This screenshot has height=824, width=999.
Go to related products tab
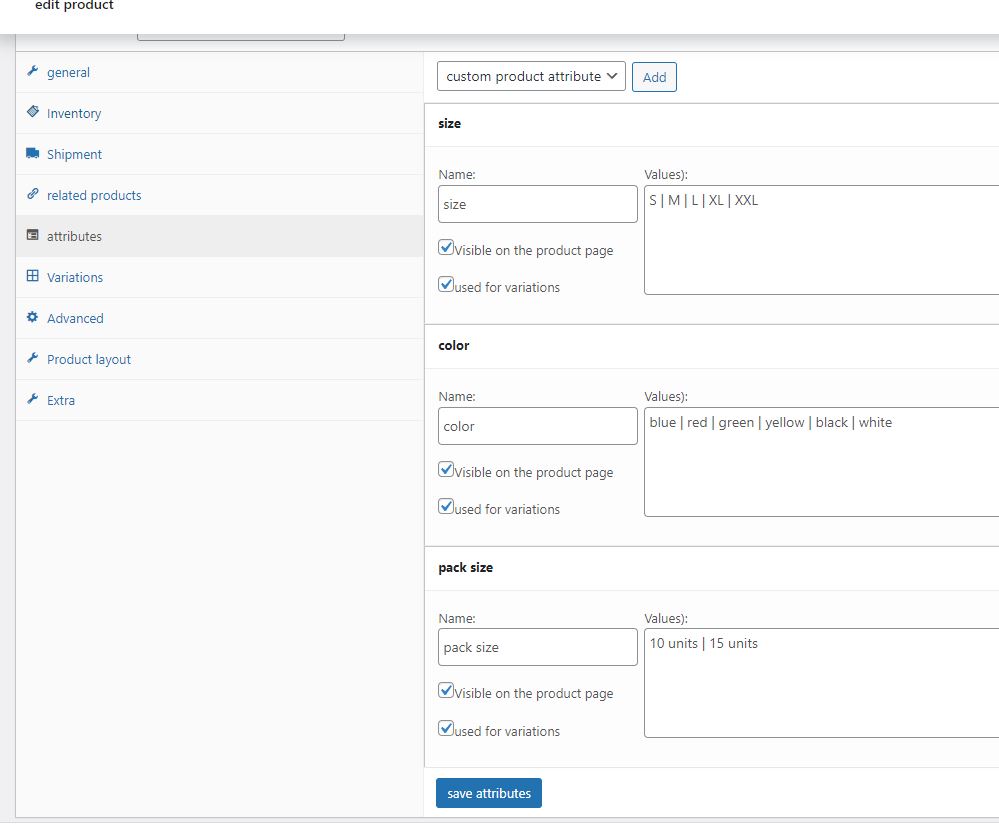pyautogui.click(x=219, y=195)
